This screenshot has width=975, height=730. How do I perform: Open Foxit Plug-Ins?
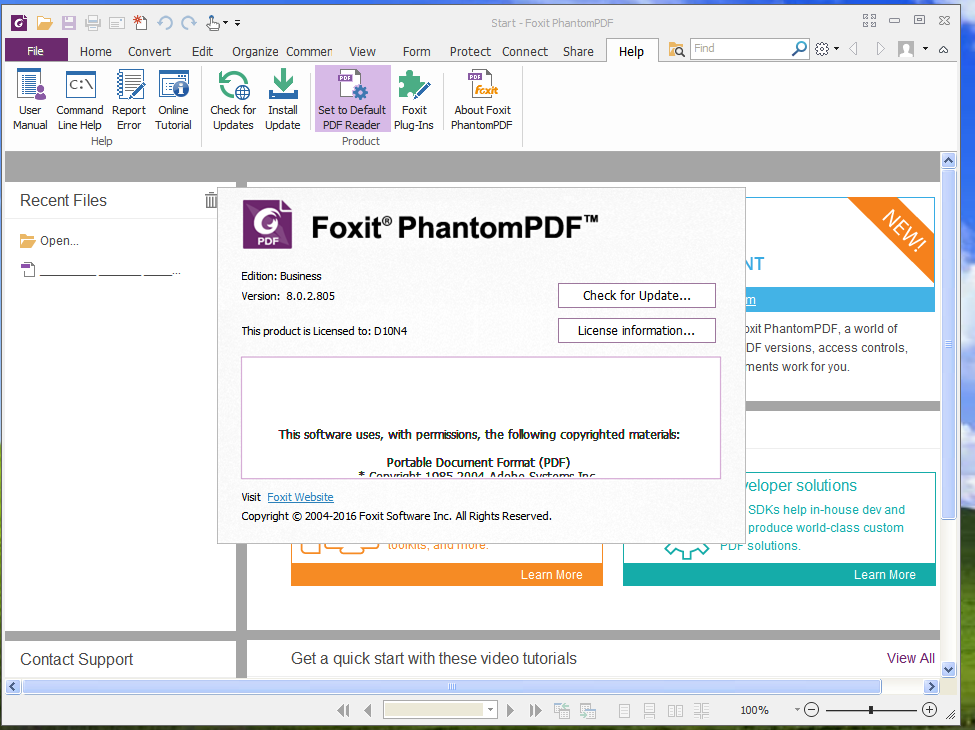[x=414, y=99]
